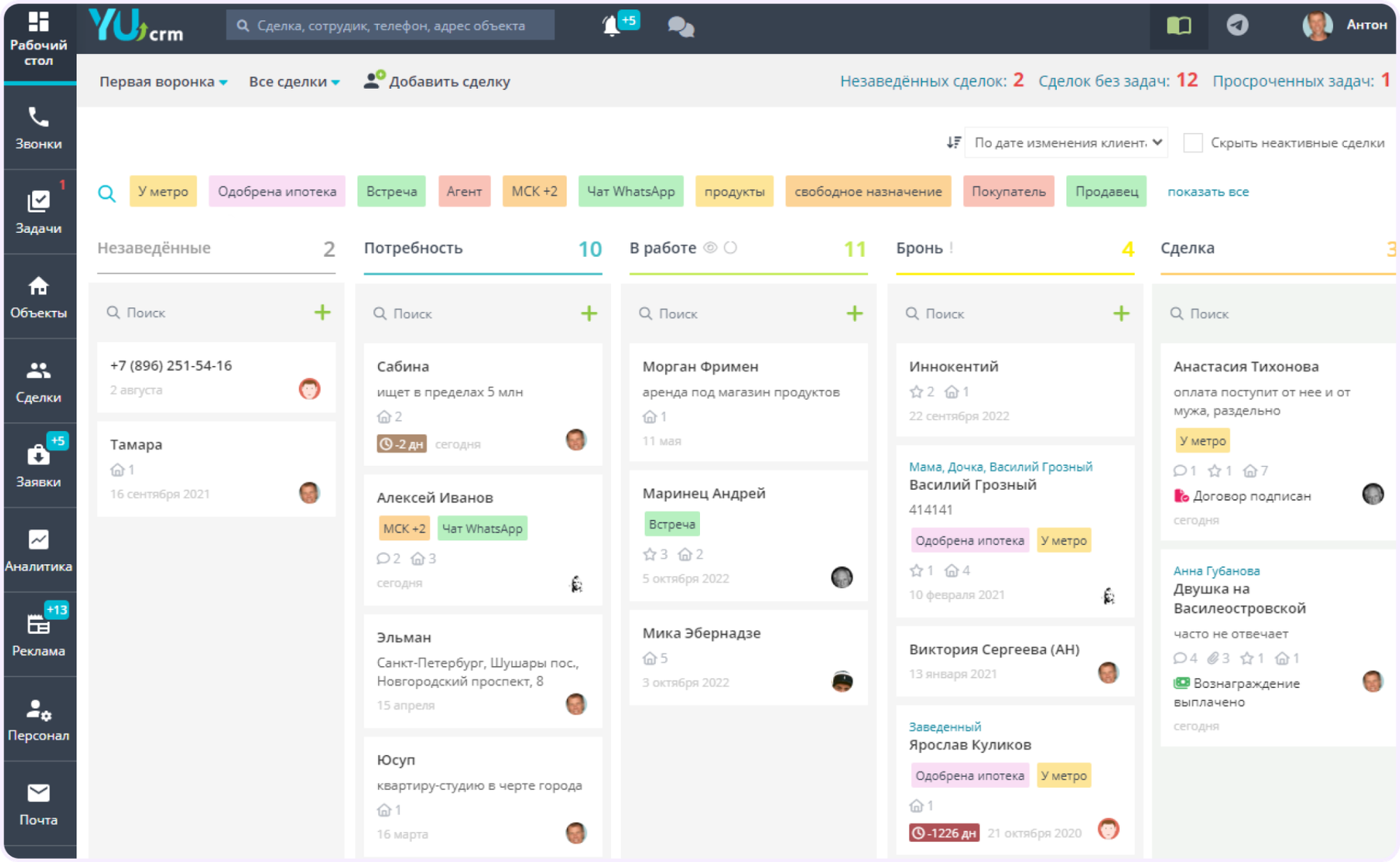Open Незаведённых сделок counter link
Image resolution: width=1400 pixels, height=862 pixels.
(x=931, y=81)
